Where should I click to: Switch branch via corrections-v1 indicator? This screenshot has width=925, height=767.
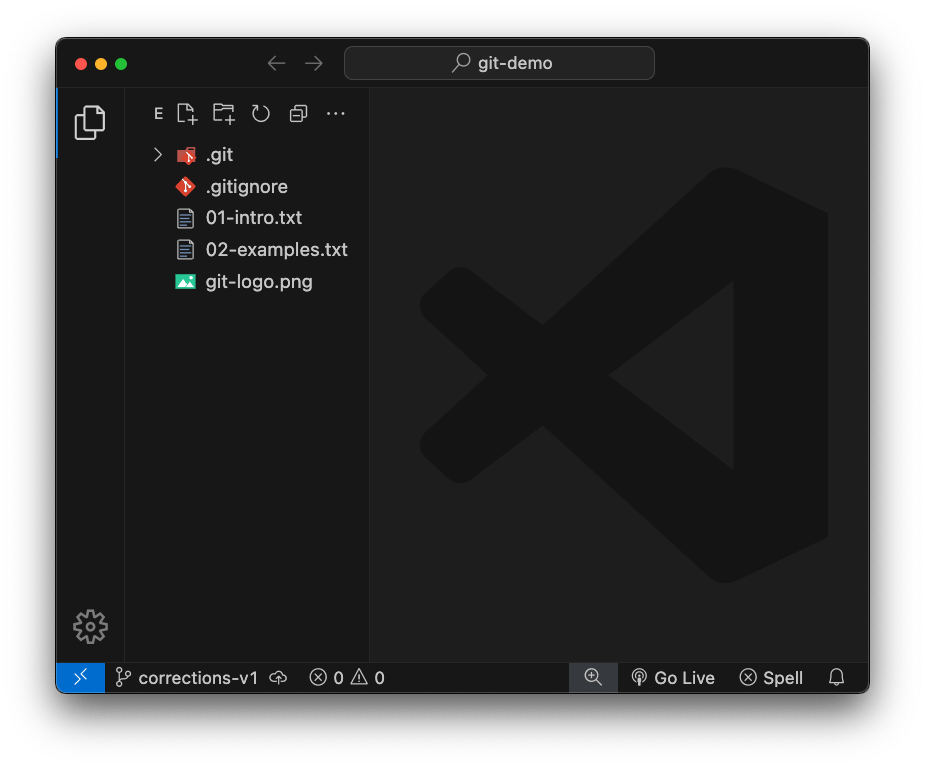coord(186,678)
